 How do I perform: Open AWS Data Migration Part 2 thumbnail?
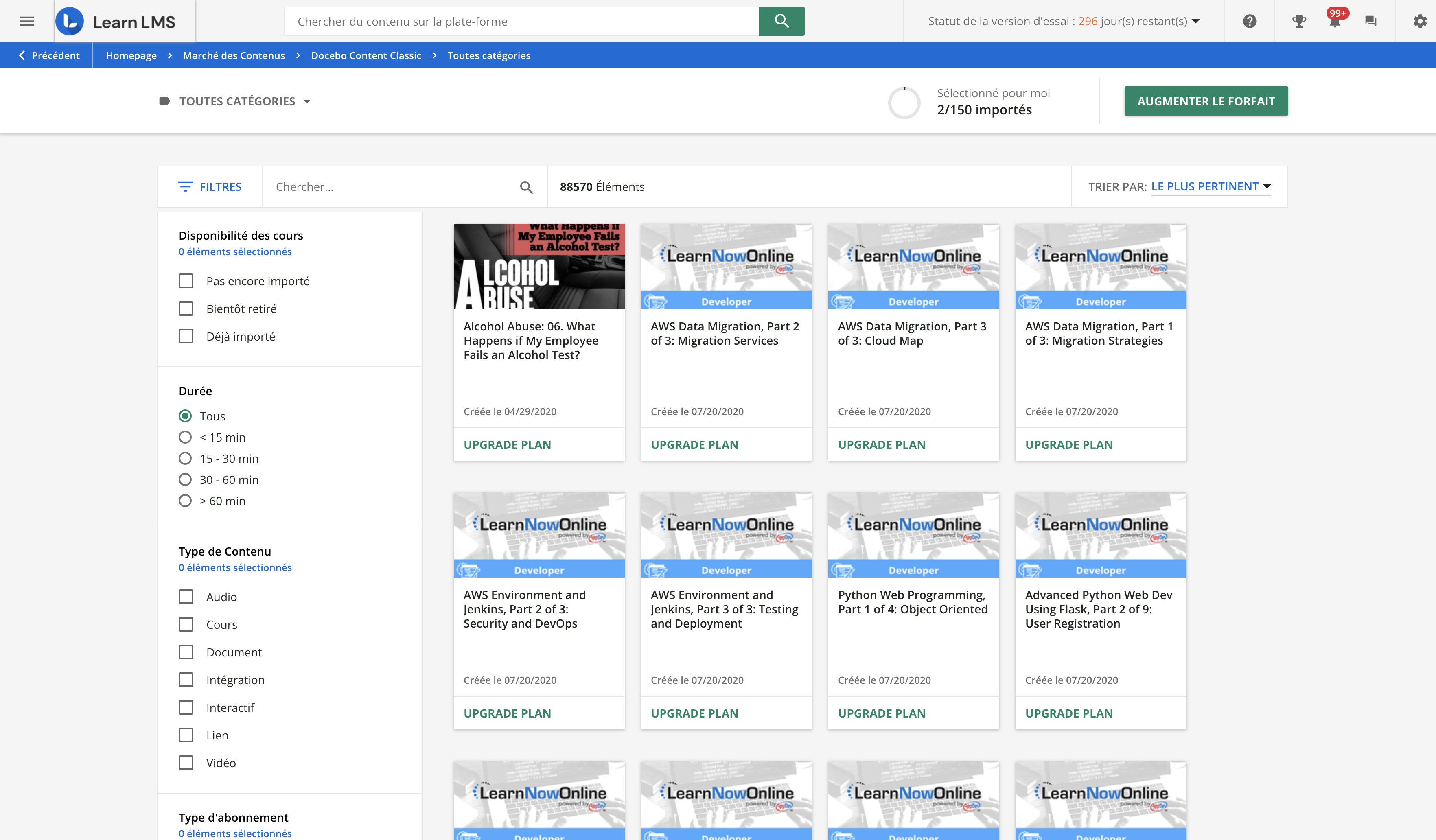pos(726,266)
